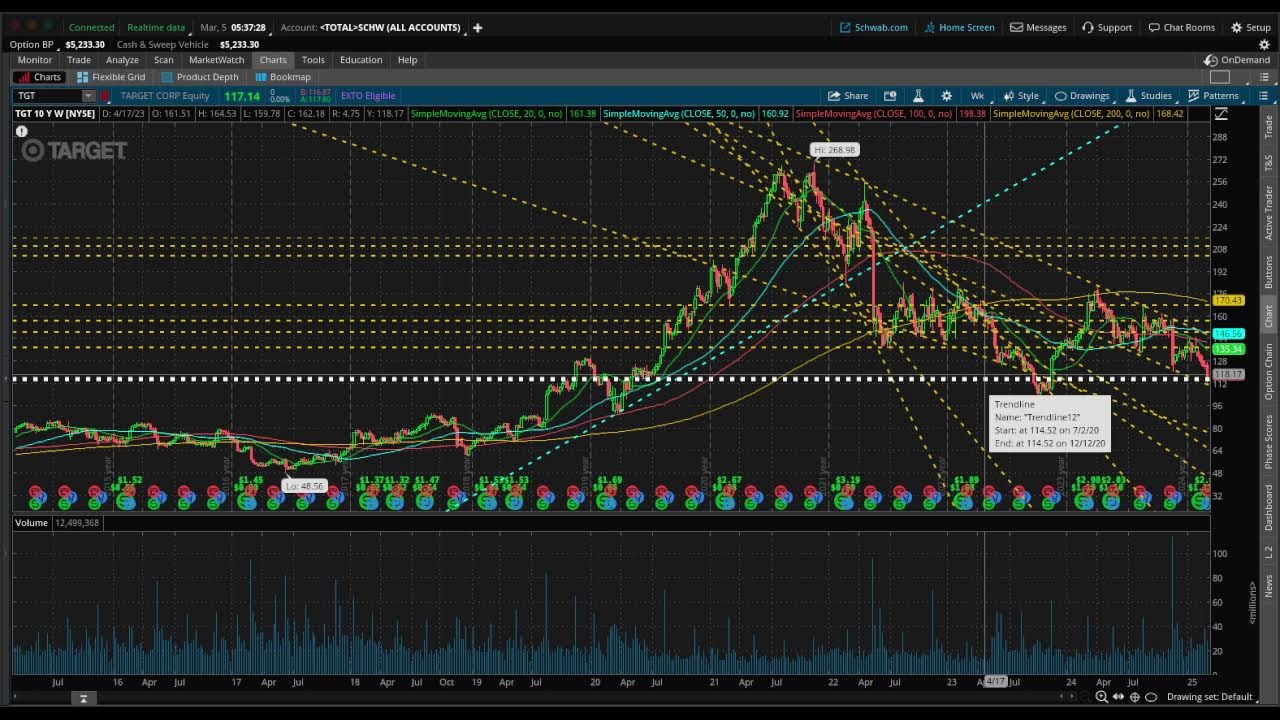Open Messages

click(x=1038, y=27)
